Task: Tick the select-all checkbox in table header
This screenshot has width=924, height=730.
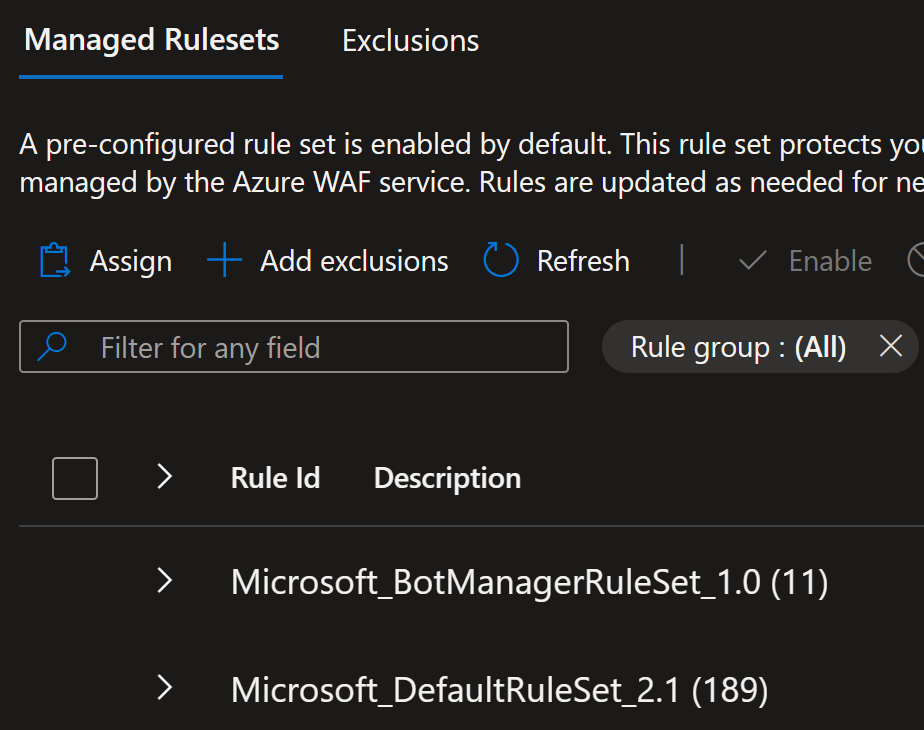Action: (75, 478)
